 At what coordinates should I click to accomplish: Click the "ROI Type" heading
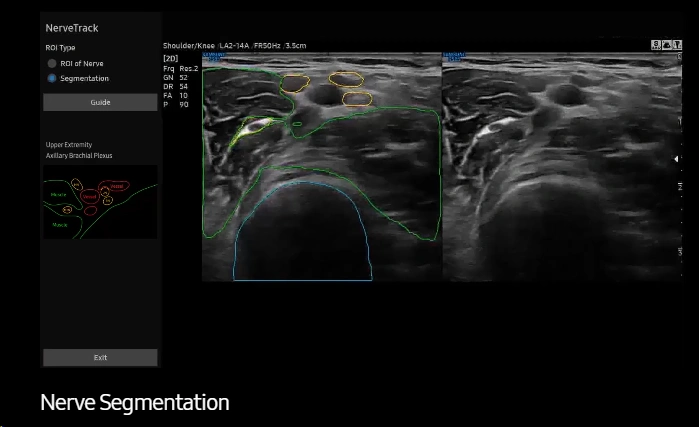[x=60, y=48]
